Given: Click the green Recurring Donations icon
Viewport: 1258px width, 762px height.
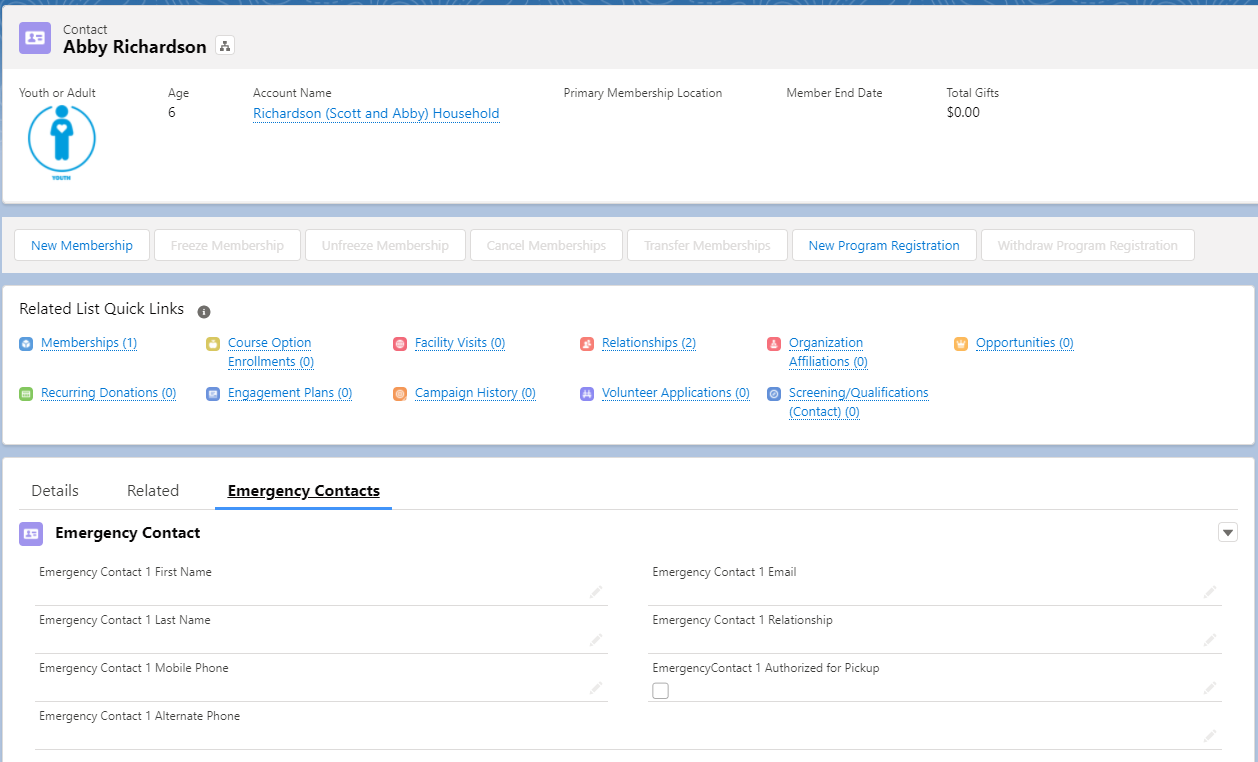Looking at the screenshot, I should pyautogui.click(x=25, y=393).
